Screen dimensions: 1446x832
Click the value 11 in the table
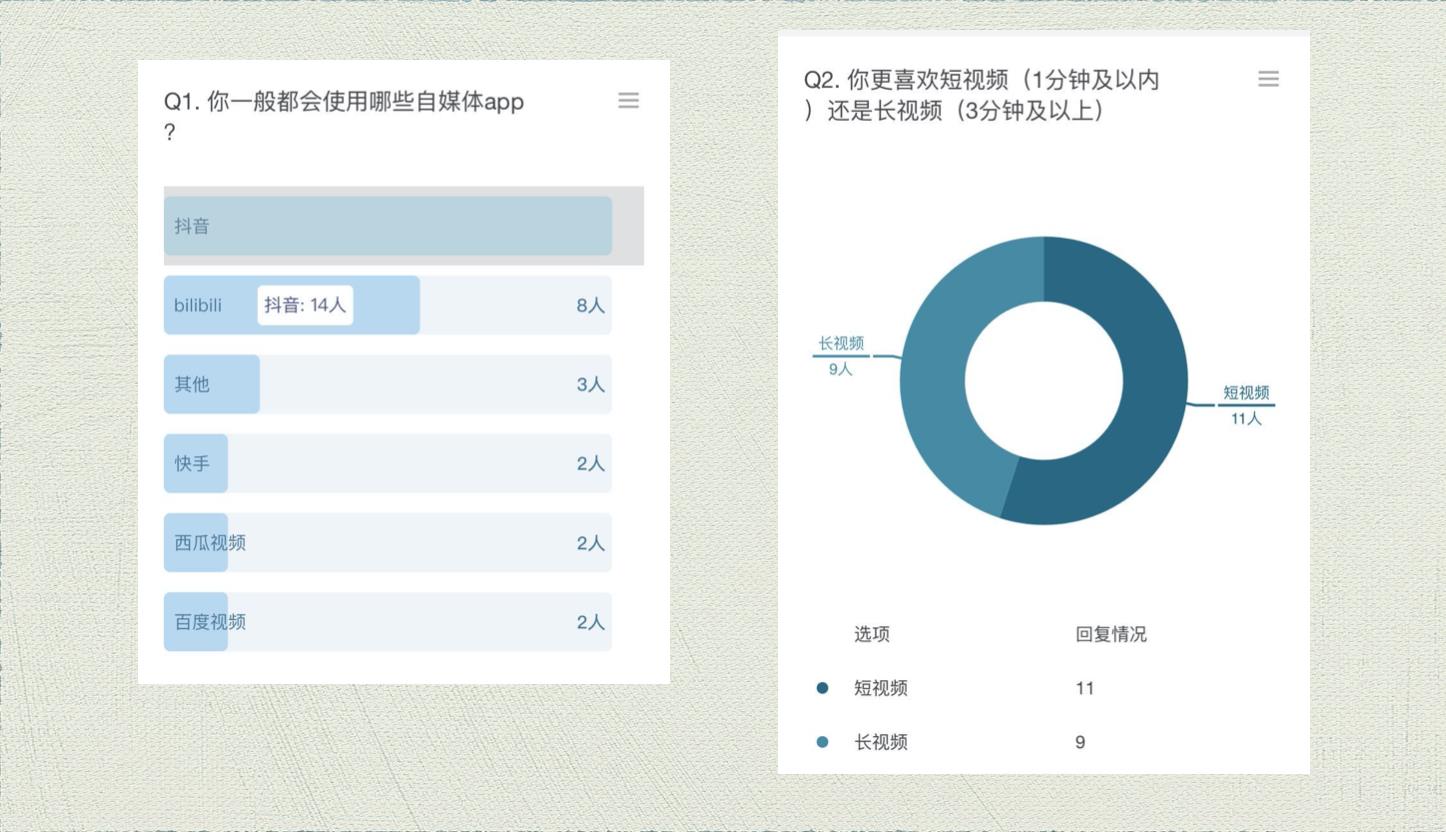(1085, 688)
